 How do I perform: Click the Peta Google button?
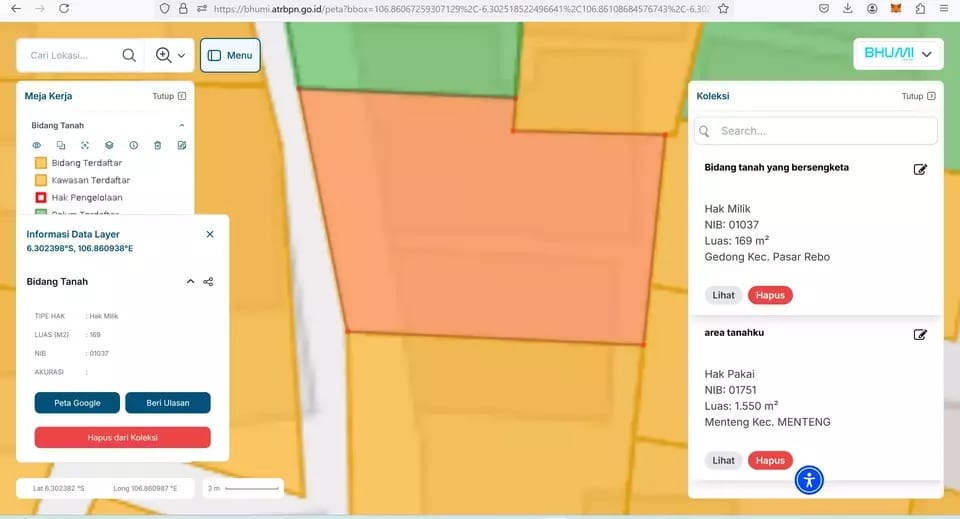click(x=77, y=403)
